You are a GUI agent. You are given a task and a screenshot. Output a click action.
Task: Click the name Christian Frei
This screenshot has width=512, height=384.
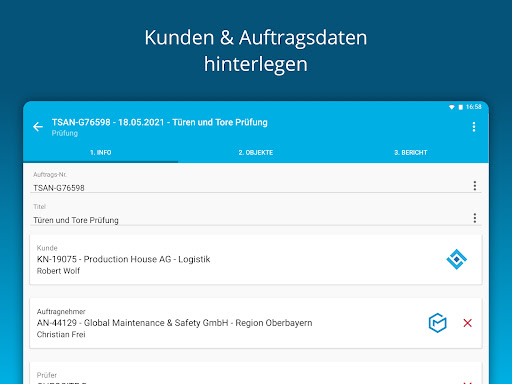click(x=61, y=334)
